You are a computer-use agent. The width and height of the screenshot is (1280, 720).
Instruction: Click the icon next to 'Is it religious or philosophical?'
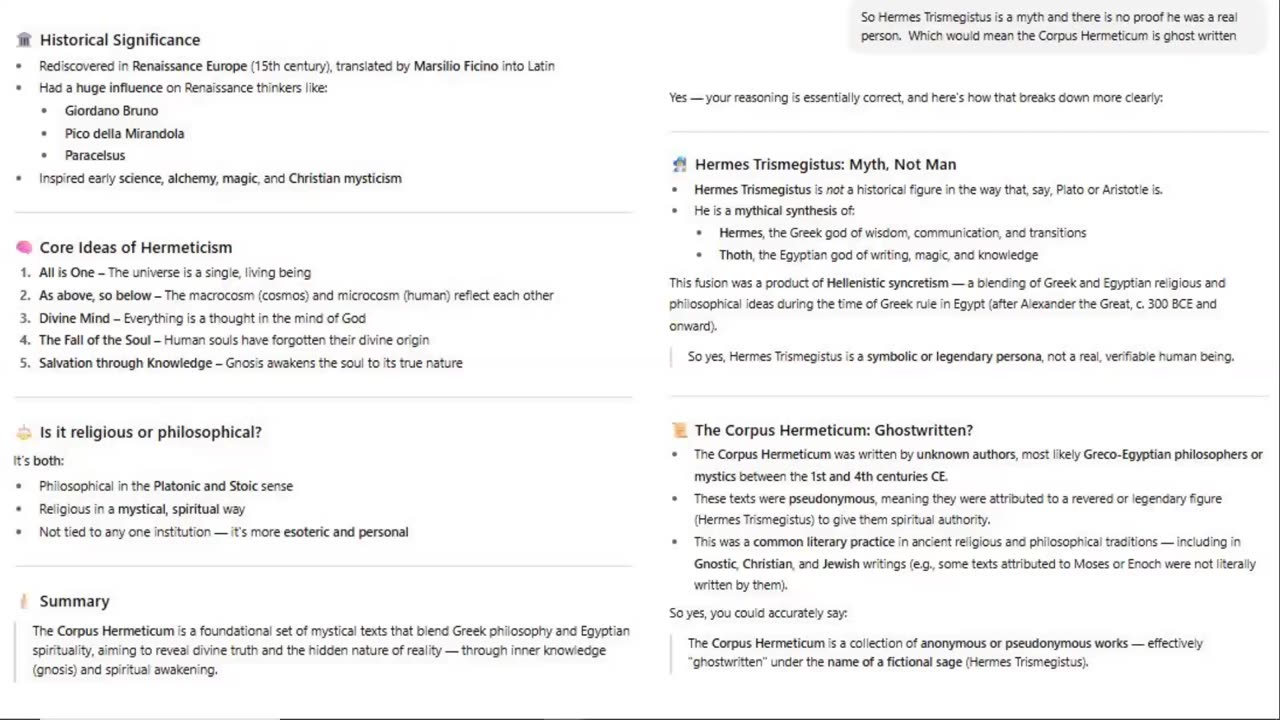tap(24, 432)
